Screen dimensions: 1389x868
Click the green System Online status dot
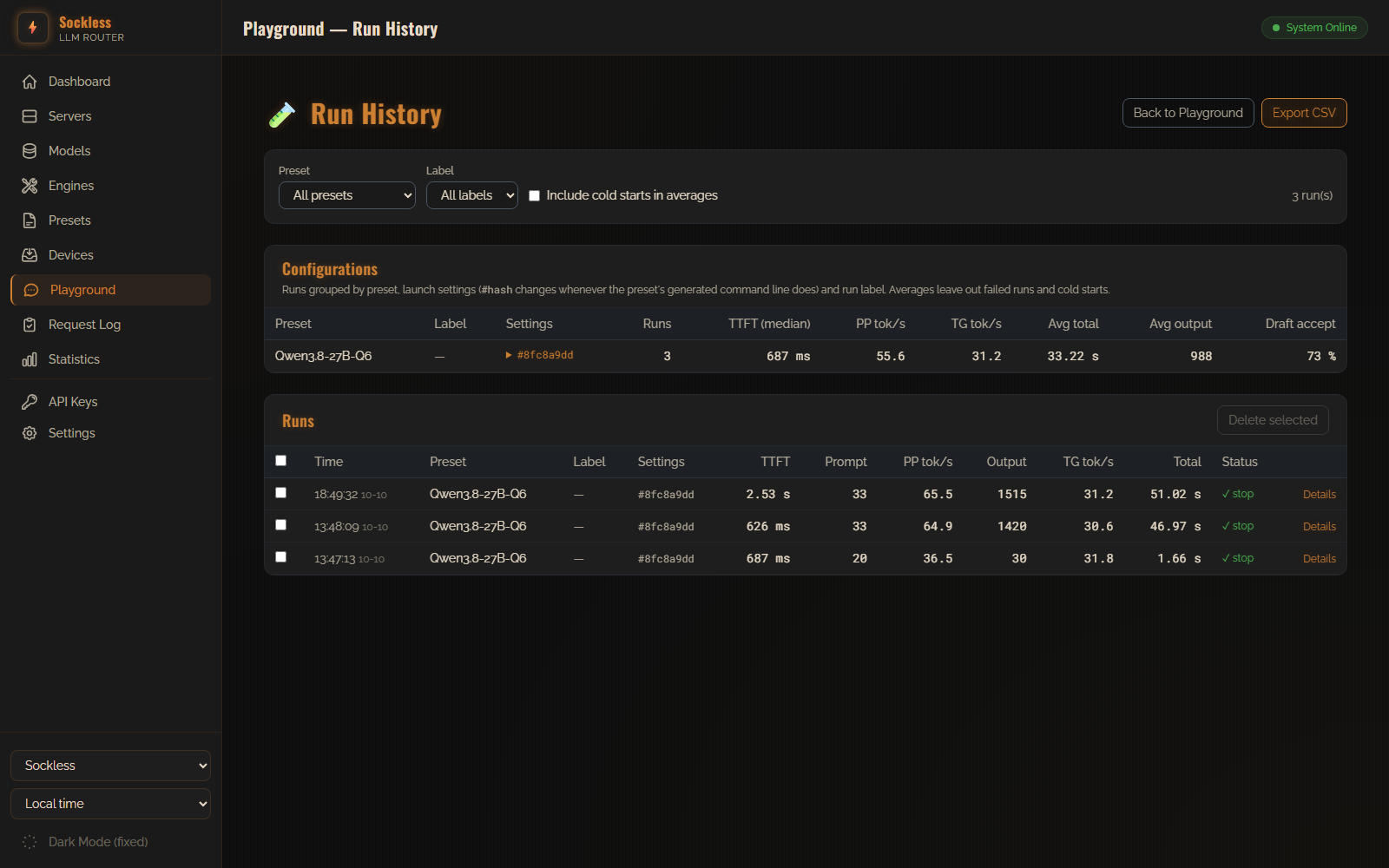[x=1276, y=28]
